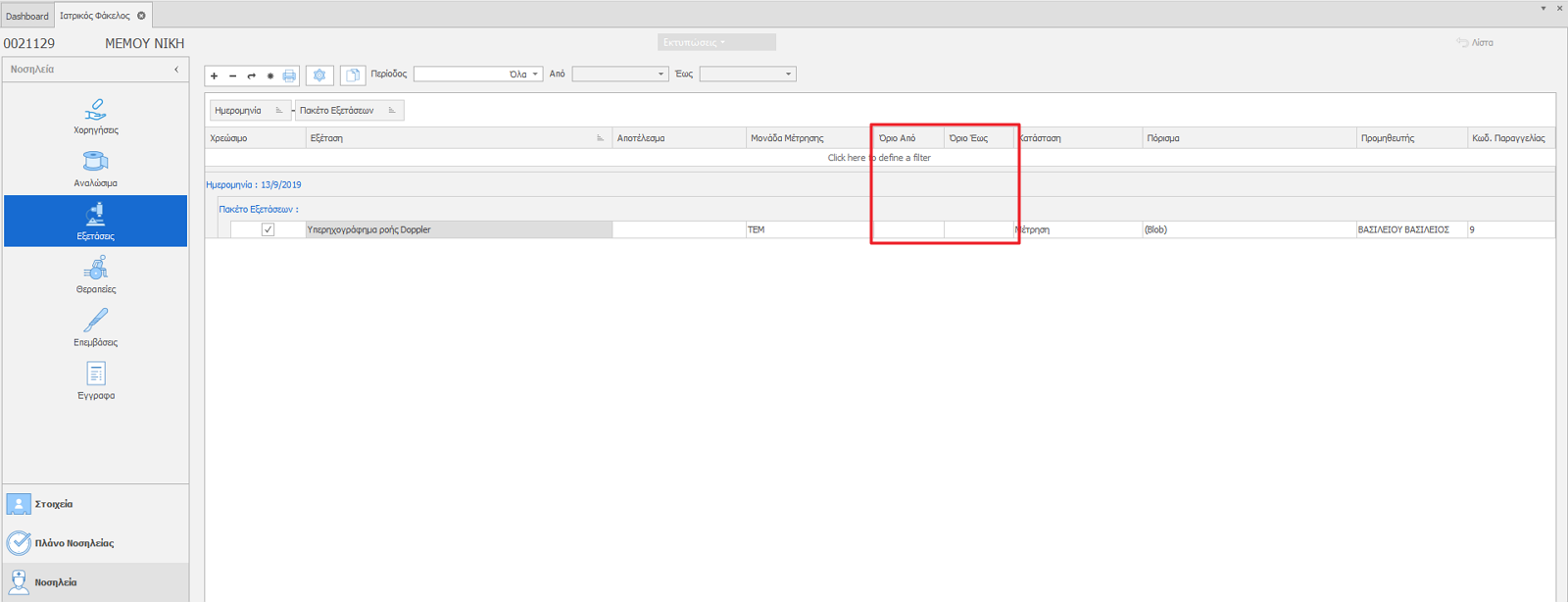Open settings with the gear icon
This screenshot has height=602, width=1568.
coord(319,75)
